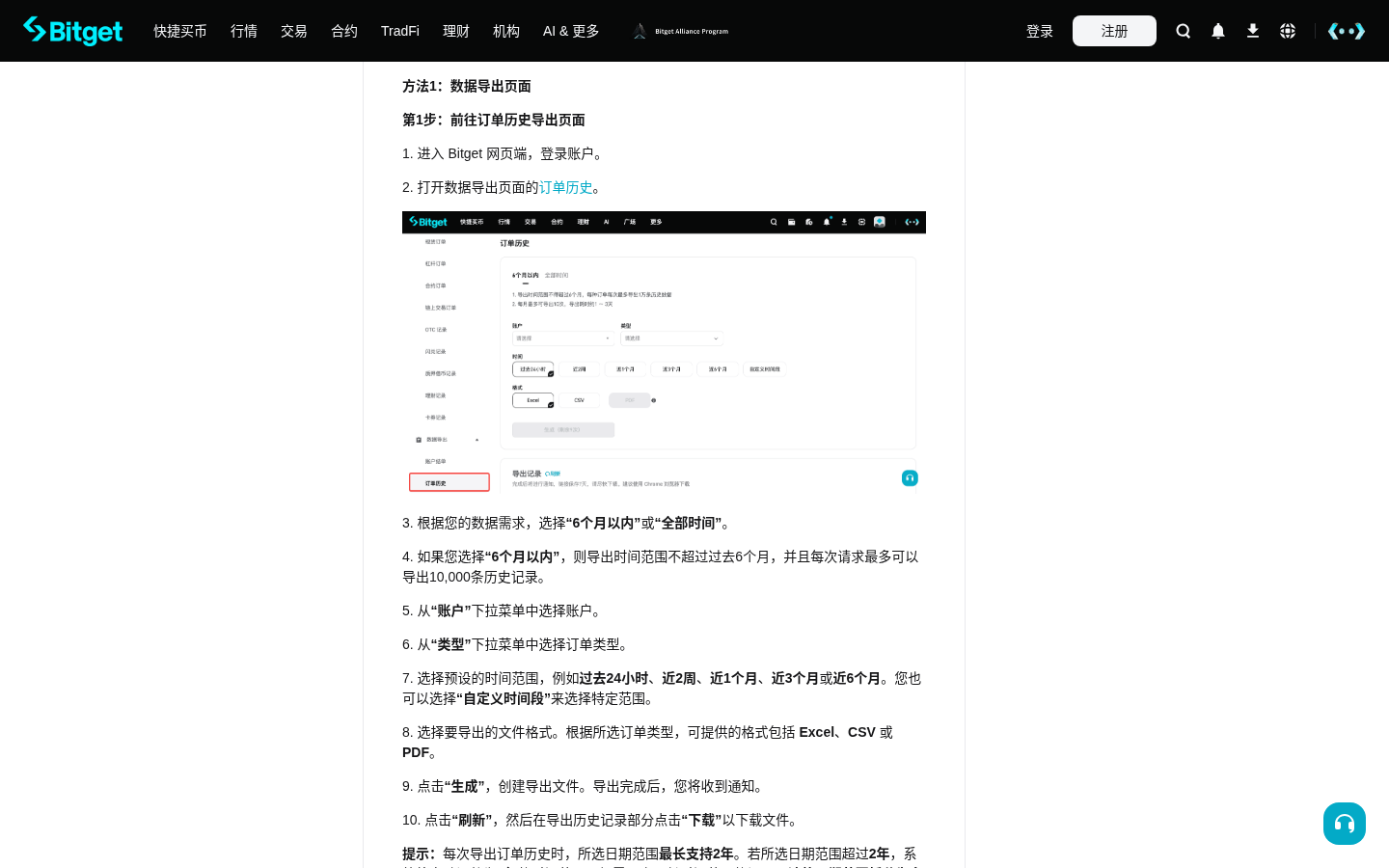Click the download app icon

[x=1253, y=31]
